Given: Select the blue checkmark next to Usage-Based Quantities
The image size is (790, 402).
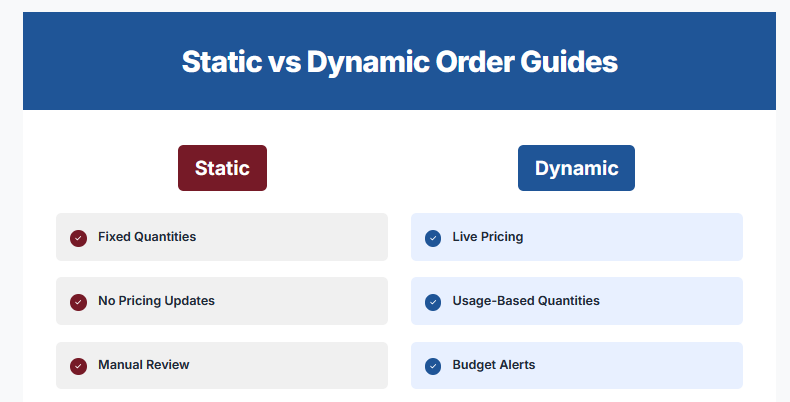Looking at the screenshot, I should coord(433,302).
